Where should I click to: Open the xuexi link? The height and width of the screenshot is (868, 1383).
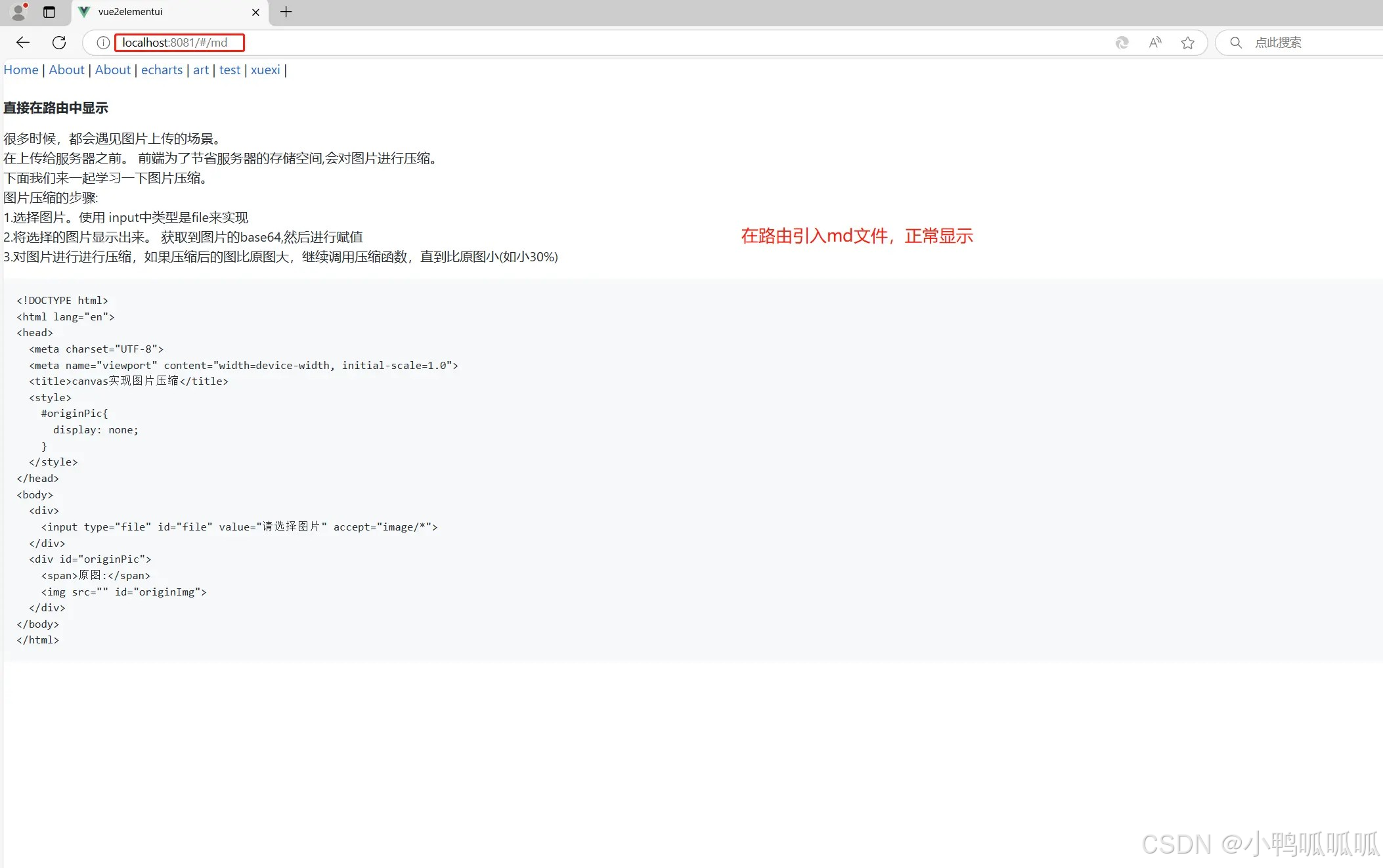click(265, 70)
